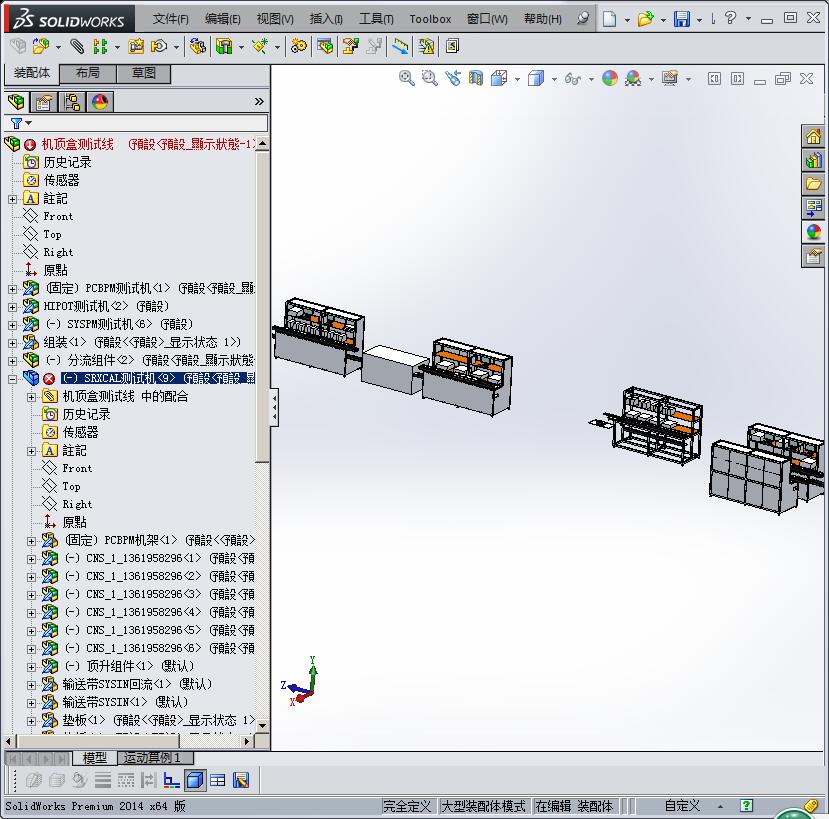Click the Smart Fasteners icon
This screenshot has height=819, width=829.
(x=136, y=47)
